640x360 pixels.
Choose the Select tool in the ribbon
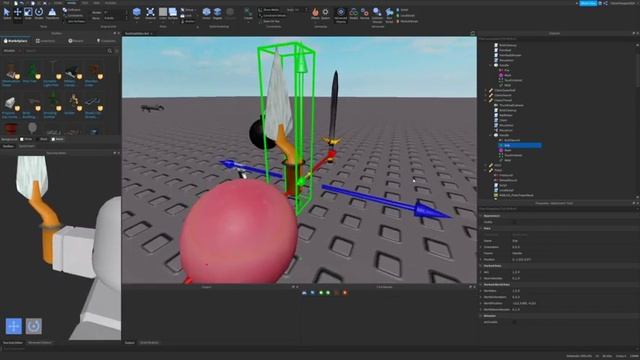pyautogui.click(x=7, y=13)
